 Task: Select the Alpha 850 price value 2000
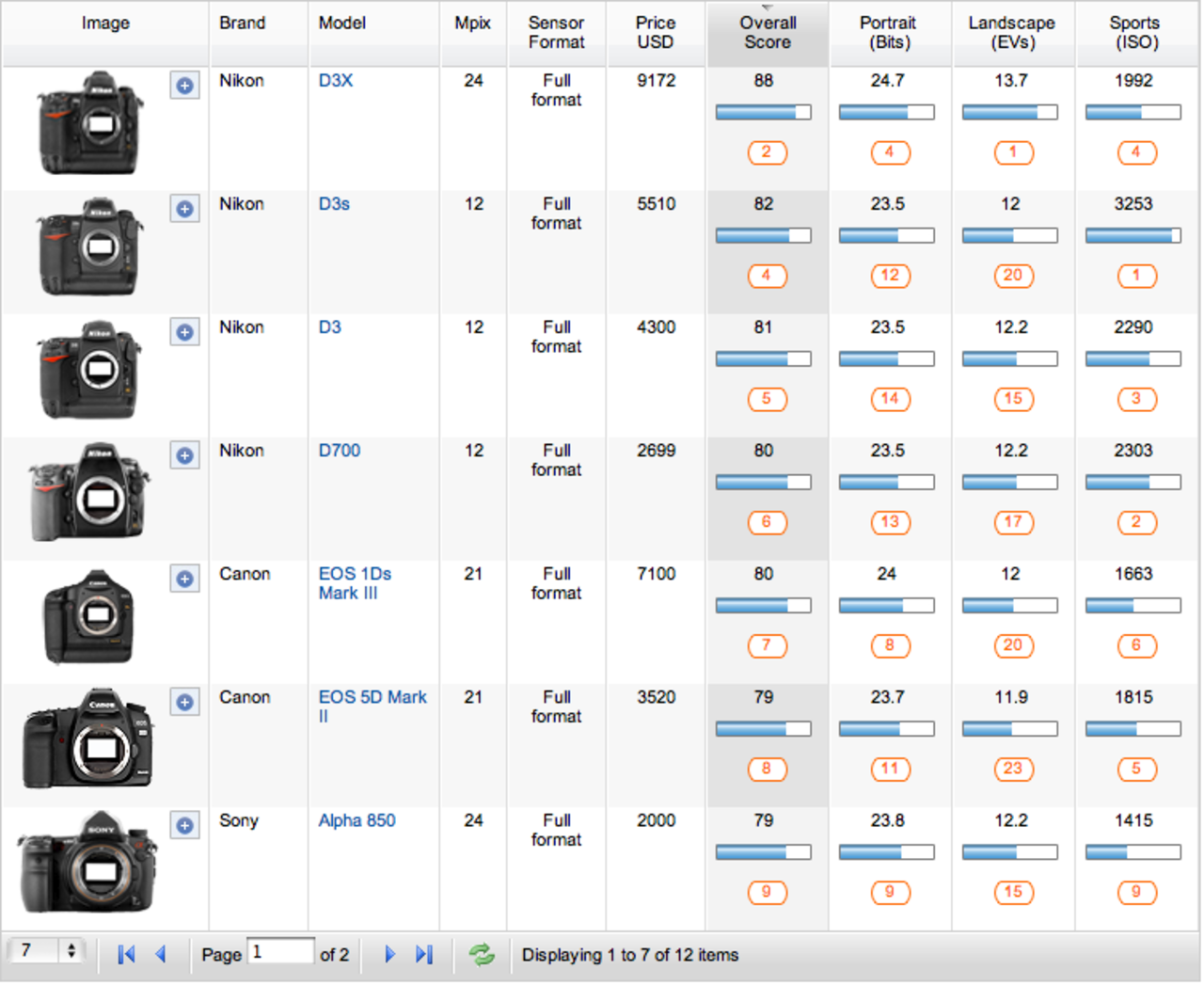coord(657,820)
